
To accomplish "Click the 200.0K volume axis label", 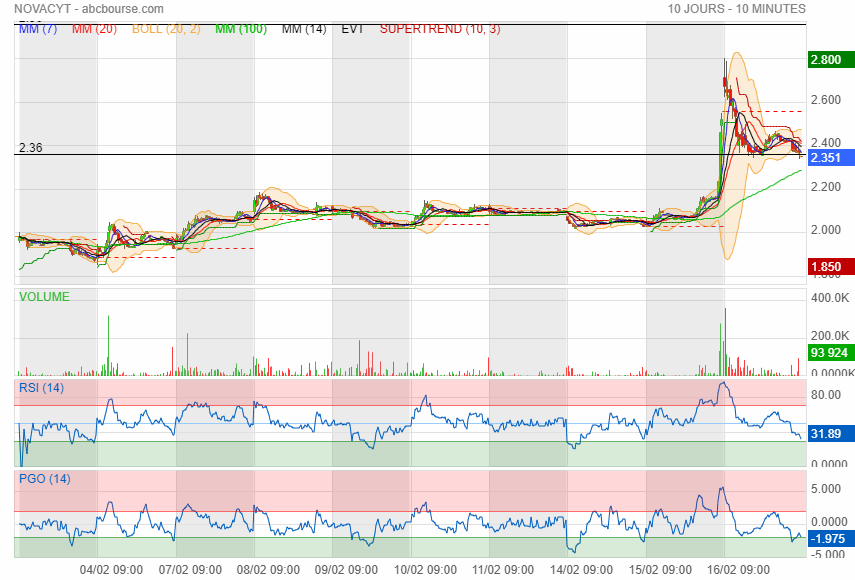I will [830, 336].
